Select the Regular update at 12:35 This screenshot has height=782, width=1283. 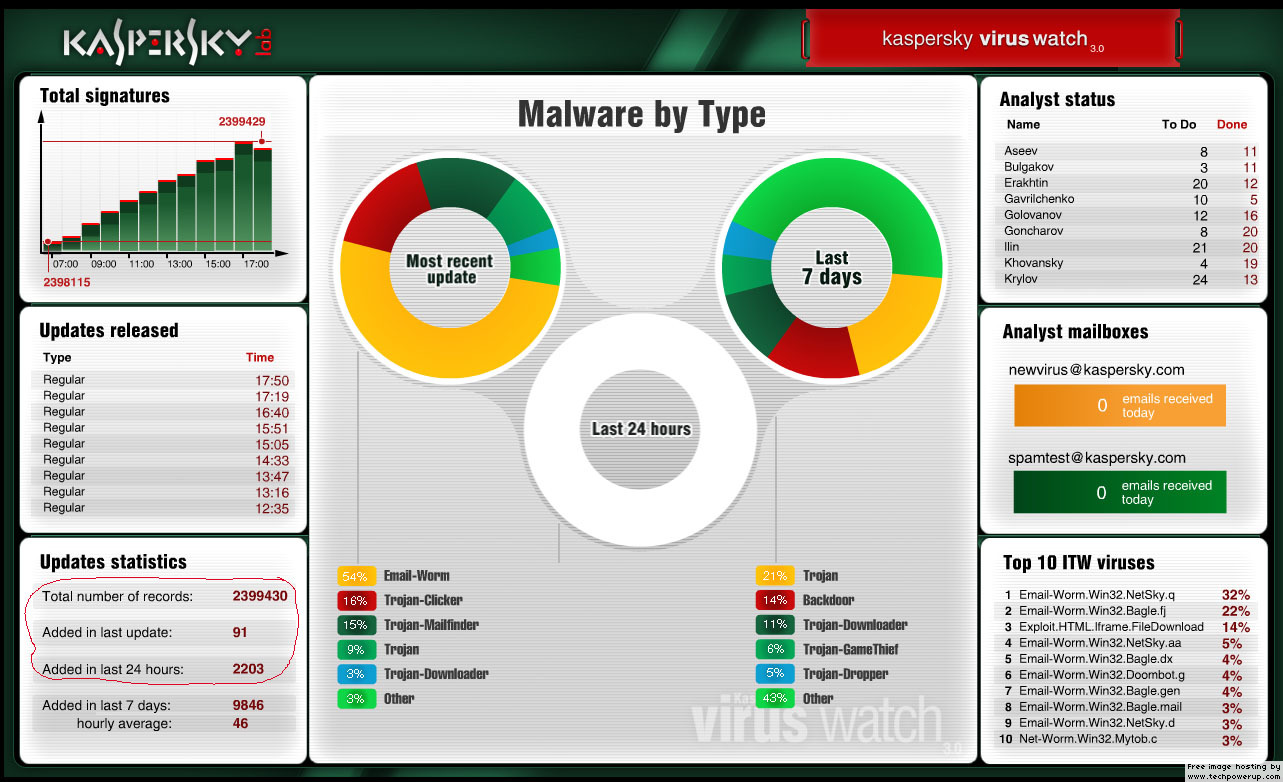(165, 508)
